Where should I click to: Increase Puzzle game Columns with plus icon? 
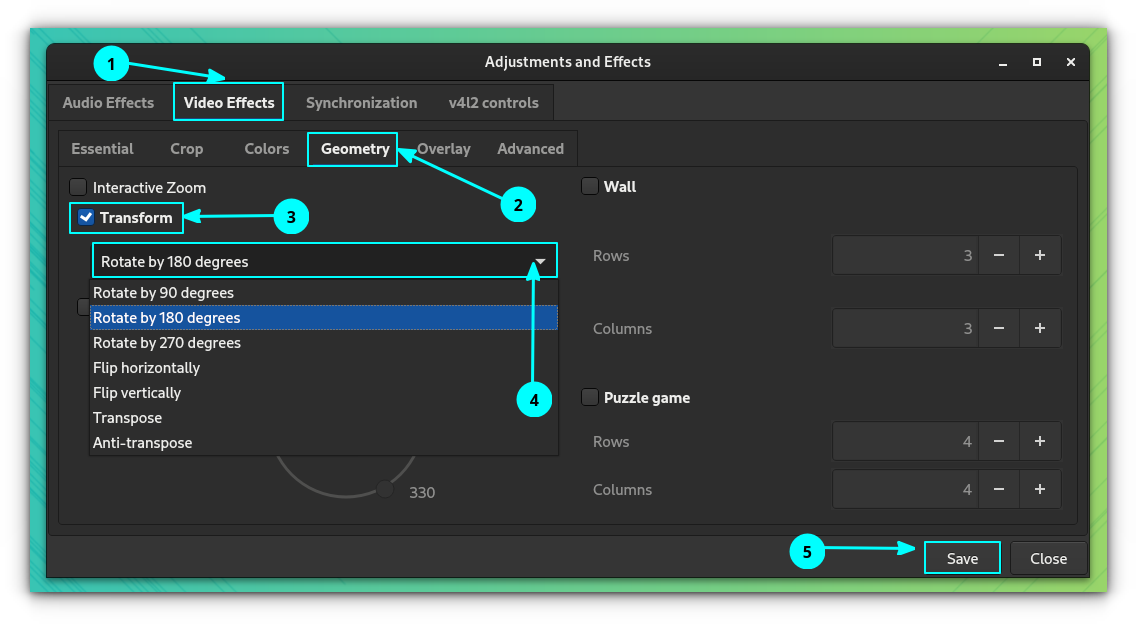[1040, 489]
